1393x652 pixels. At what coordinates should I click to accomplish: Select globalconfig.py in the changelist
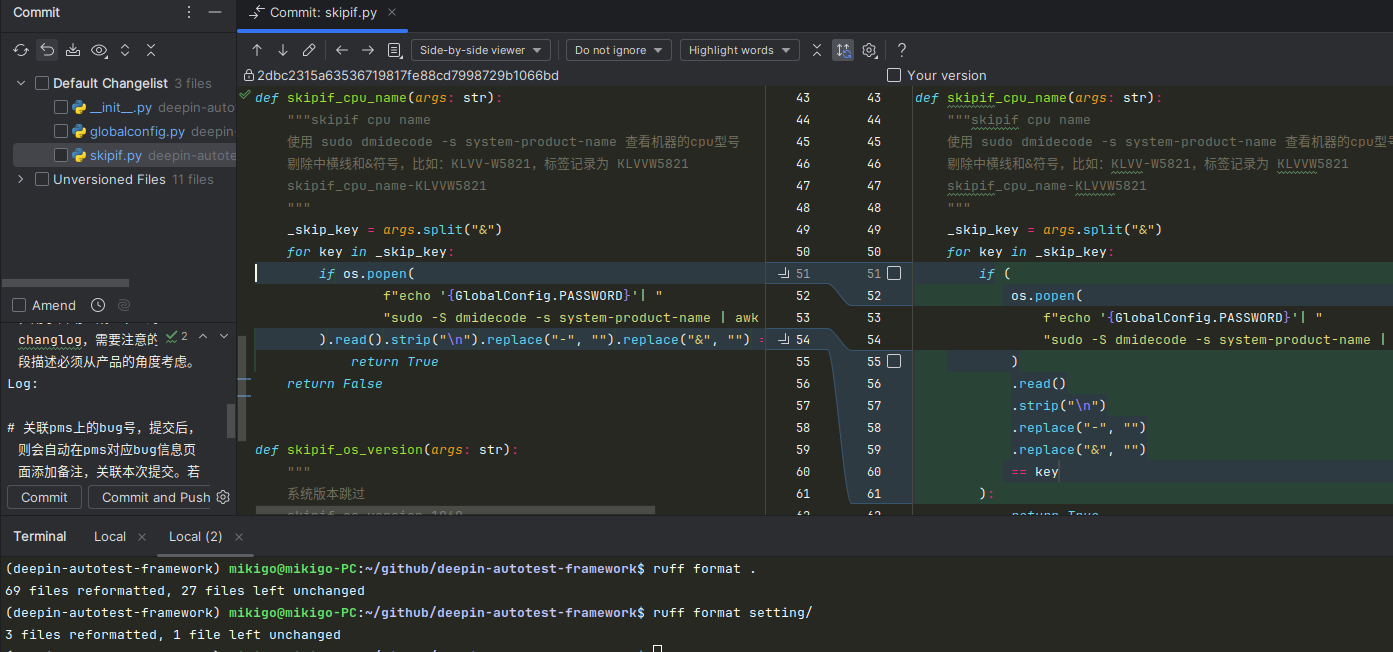137,131
